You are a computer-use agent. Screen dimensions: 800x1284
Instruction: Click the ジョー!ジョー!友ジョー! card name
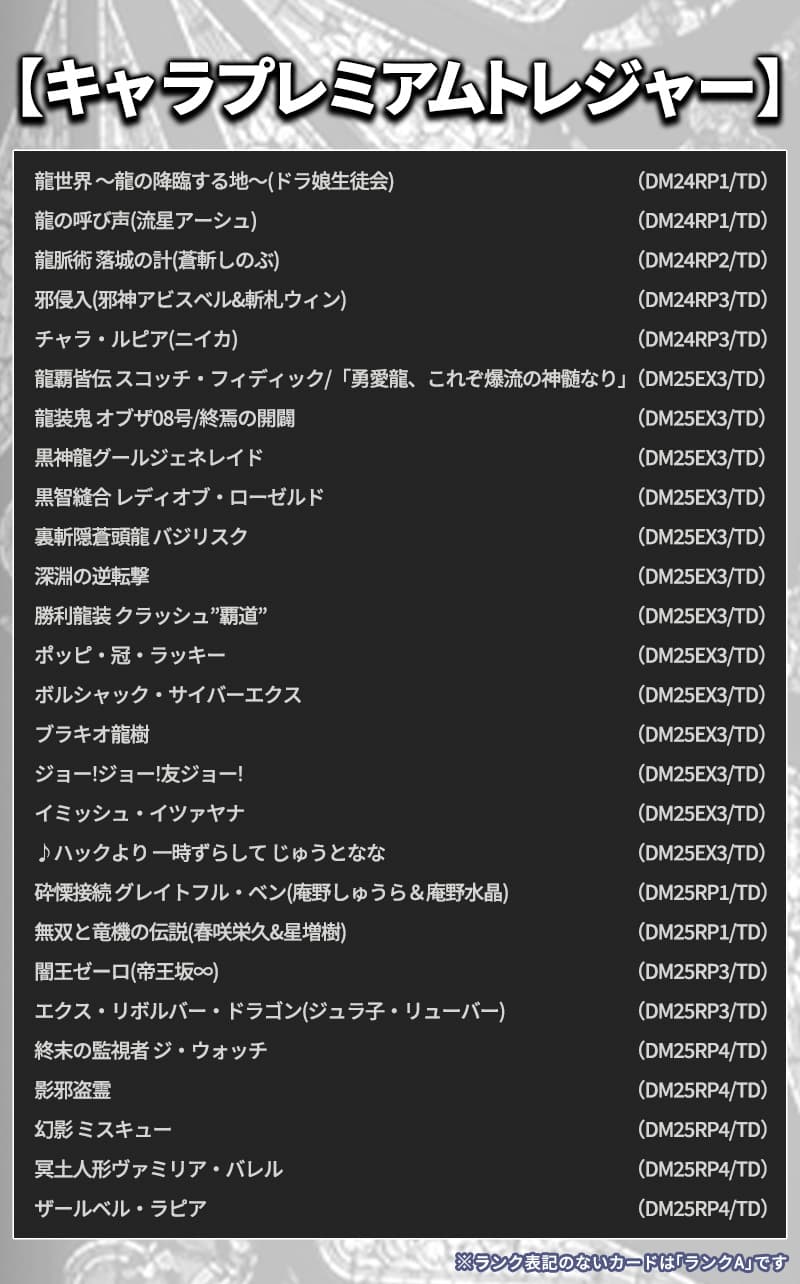(139, 774)
